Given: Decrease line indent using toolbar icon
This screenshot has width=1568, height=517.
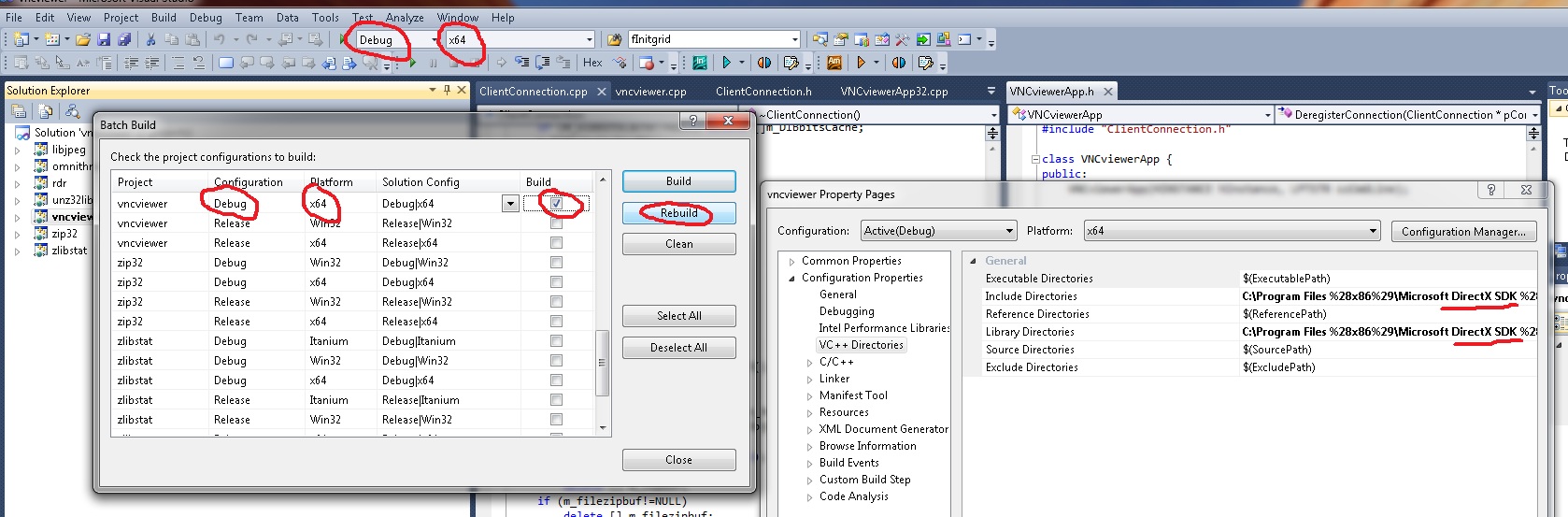Looking at the screenshot, I should point(131,63).
